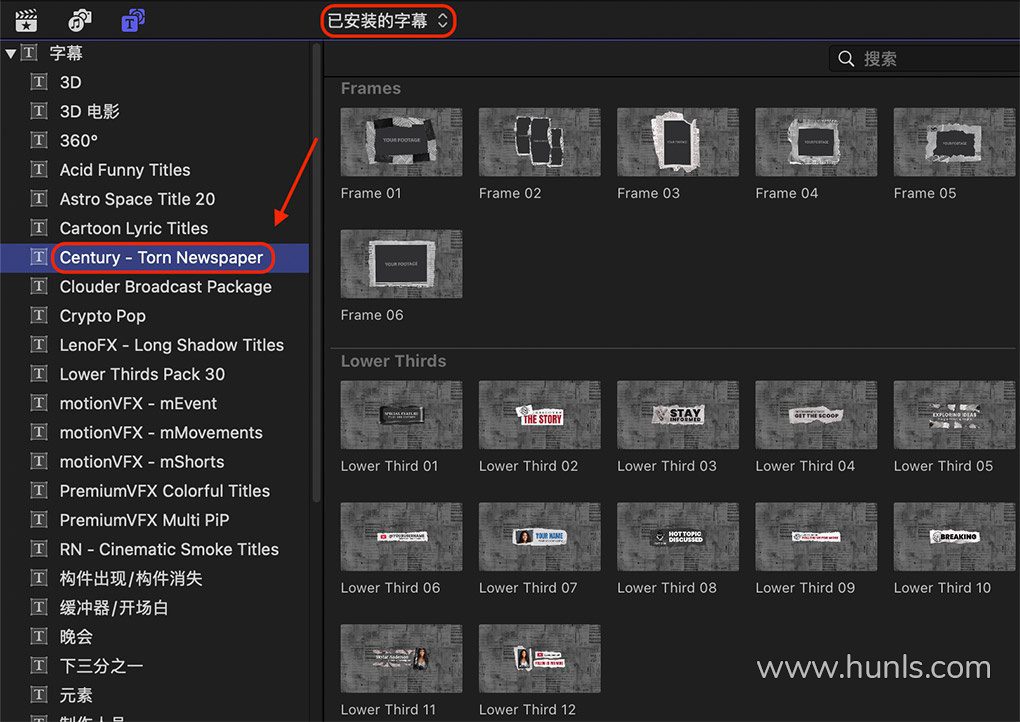Screen dimensions: 1020x722
Task: Select the Frame 04 thumbnail
Action: tap(816, 142)
